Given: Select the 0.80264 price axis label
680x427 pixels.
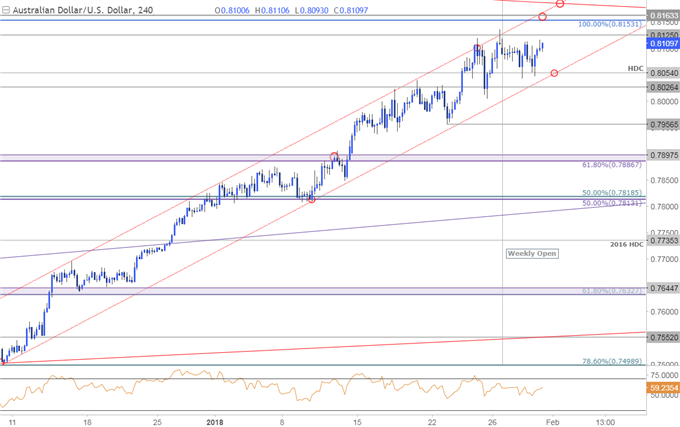Looking at the screenshot, I should [663, 87].
